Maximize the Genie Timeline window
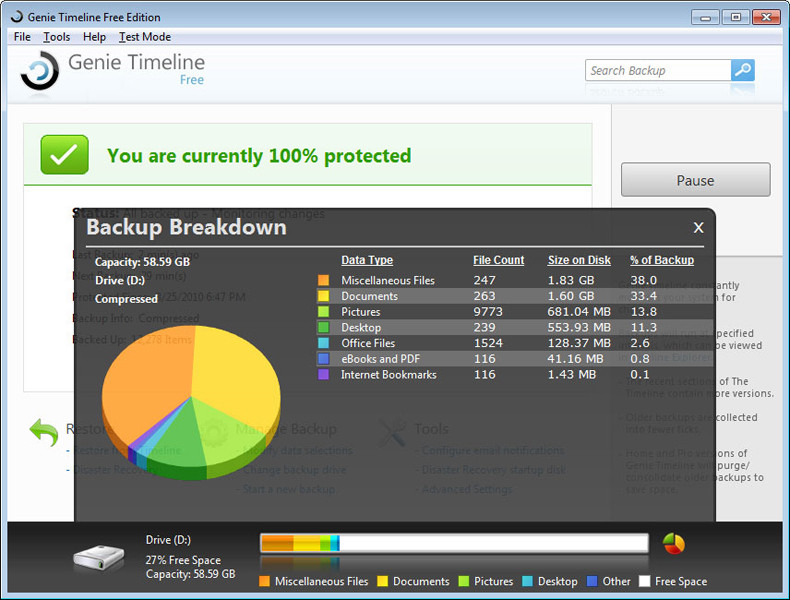 tap(736, 18)
